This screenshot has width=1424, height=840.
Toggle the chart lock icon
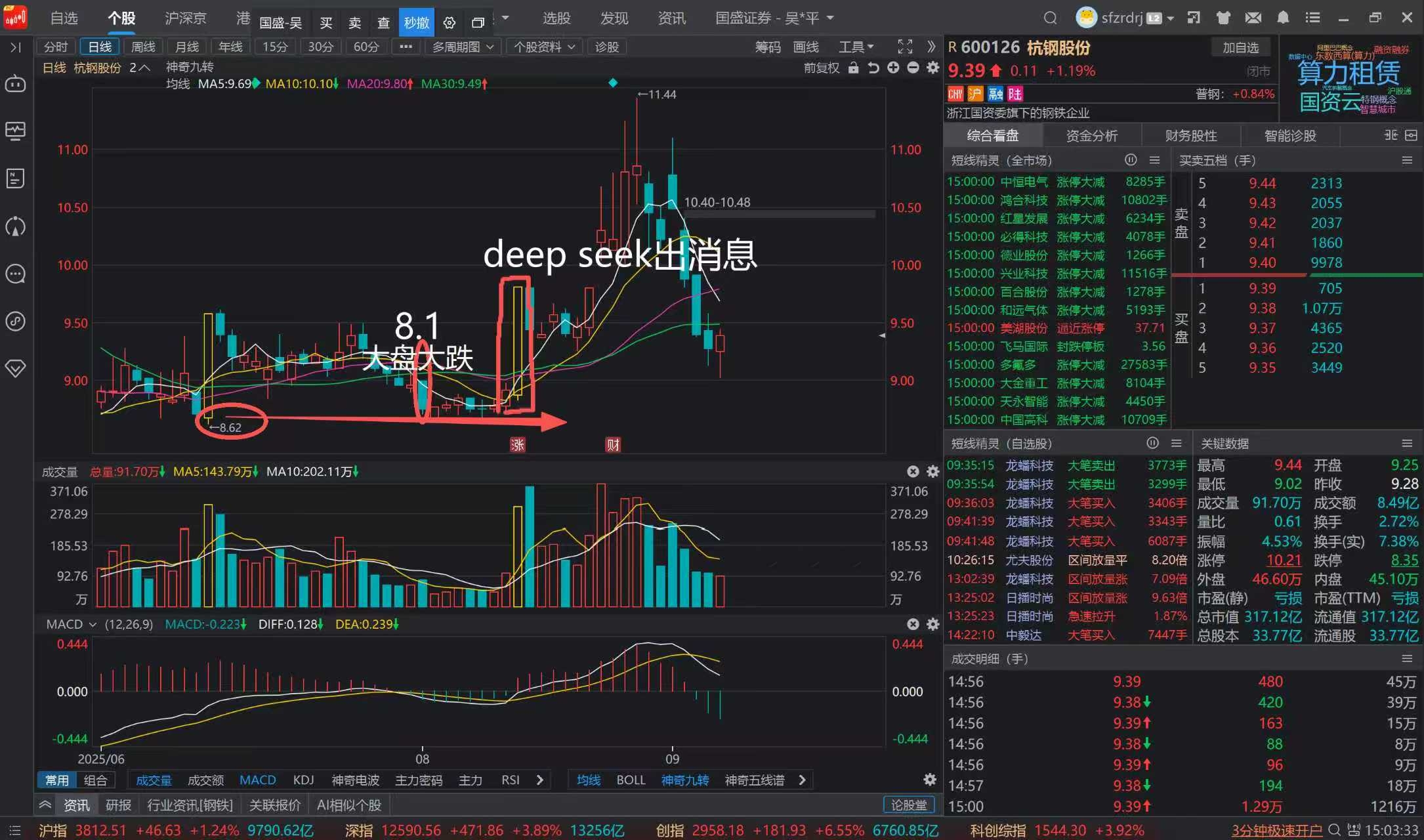(853, 68)
